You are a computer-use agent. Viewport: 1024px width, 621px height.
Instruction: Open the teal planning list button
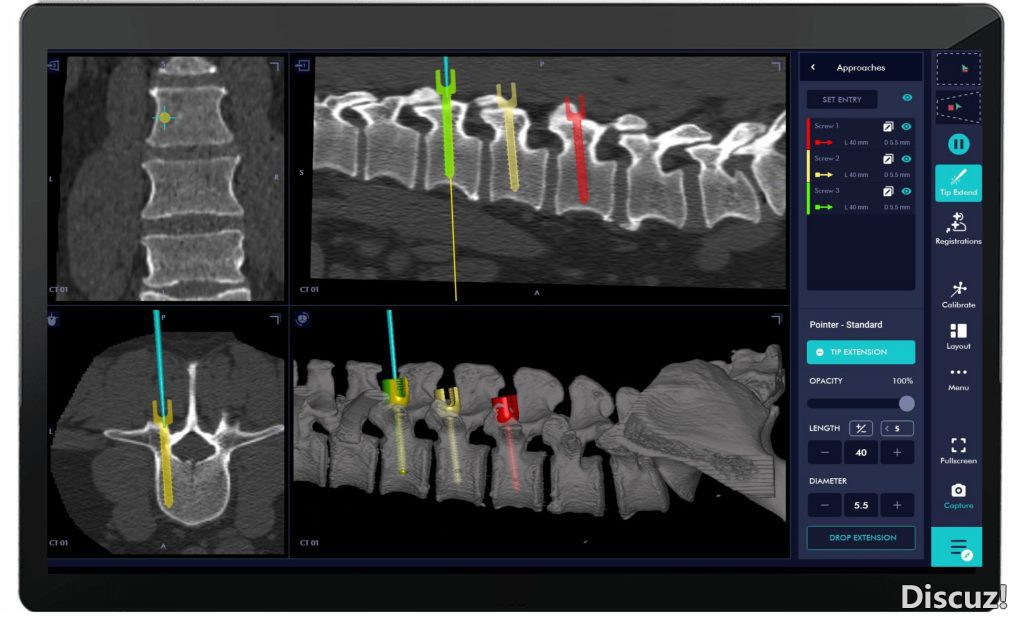tap(957, 547)
